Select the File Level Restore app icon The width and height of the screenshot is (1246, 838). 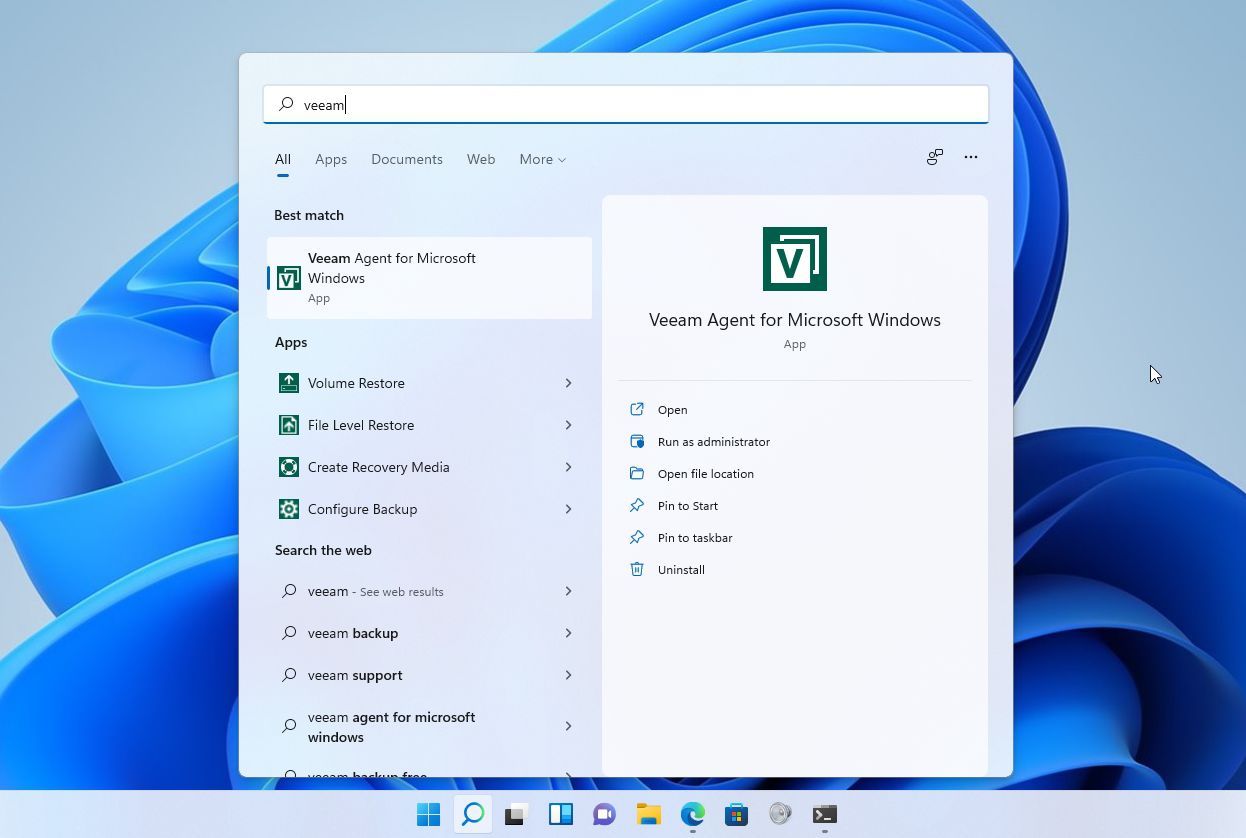tap(289, 425)
